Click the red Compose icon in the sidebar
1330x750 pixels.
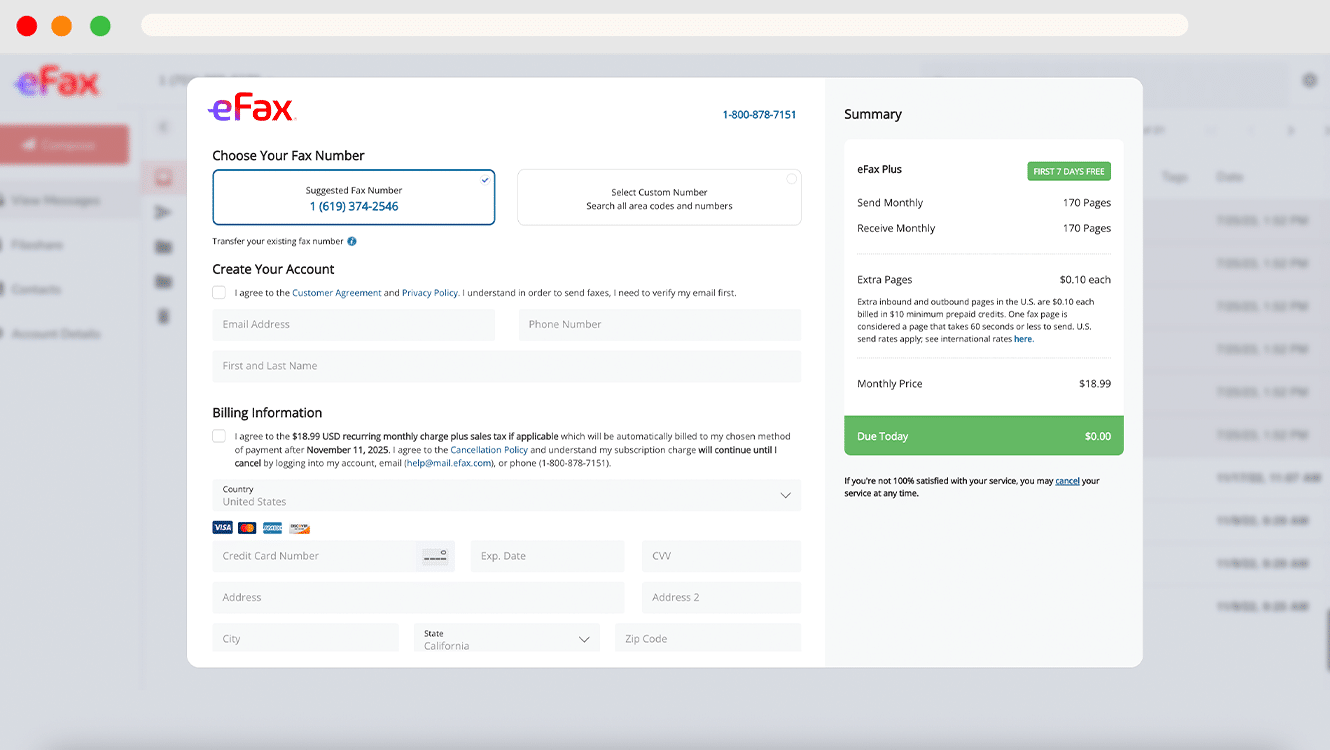[x=163, y=177]
